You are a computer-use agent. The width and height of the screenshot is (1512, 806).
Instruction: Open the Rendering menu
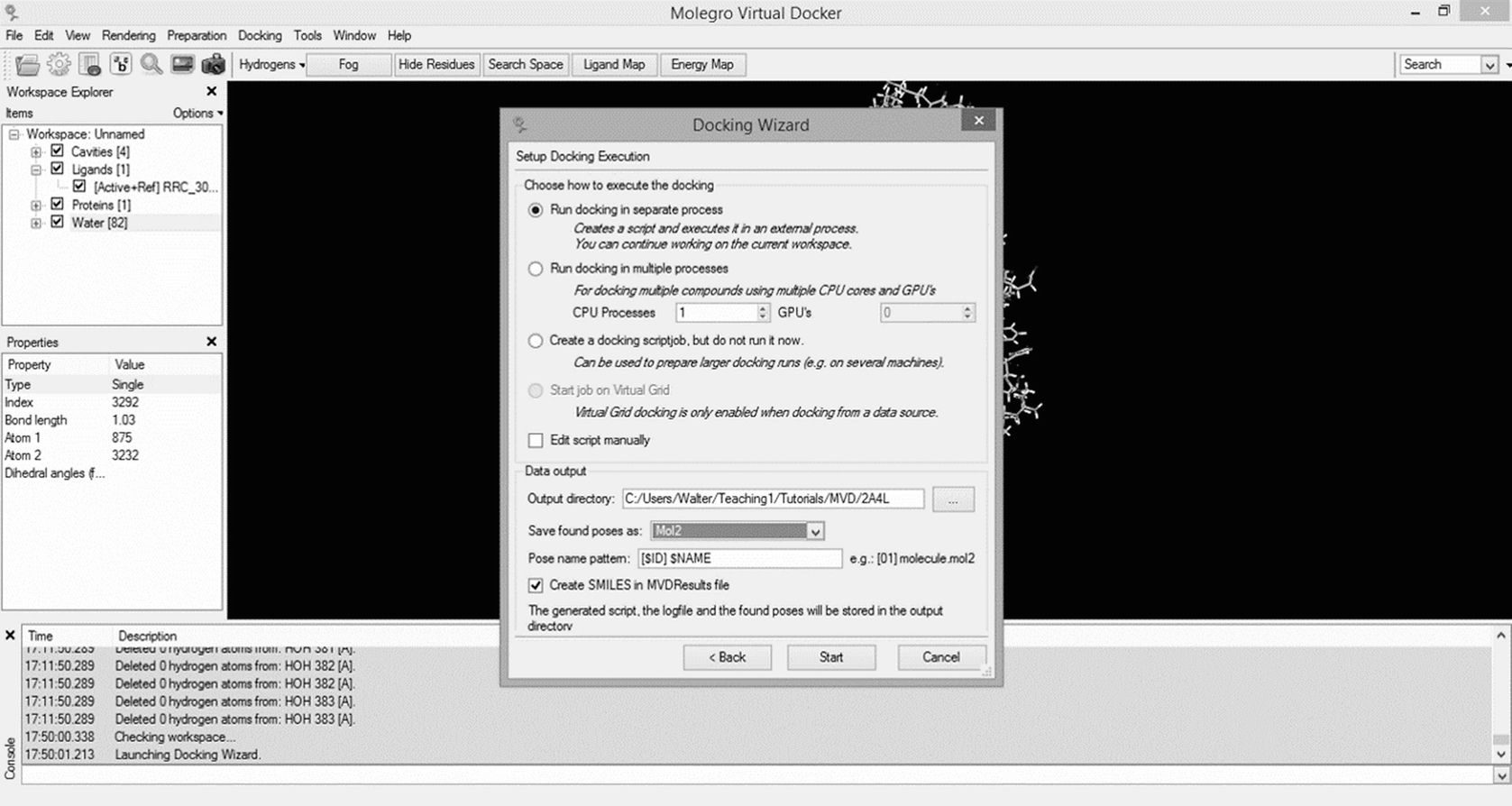coord(128,35)
